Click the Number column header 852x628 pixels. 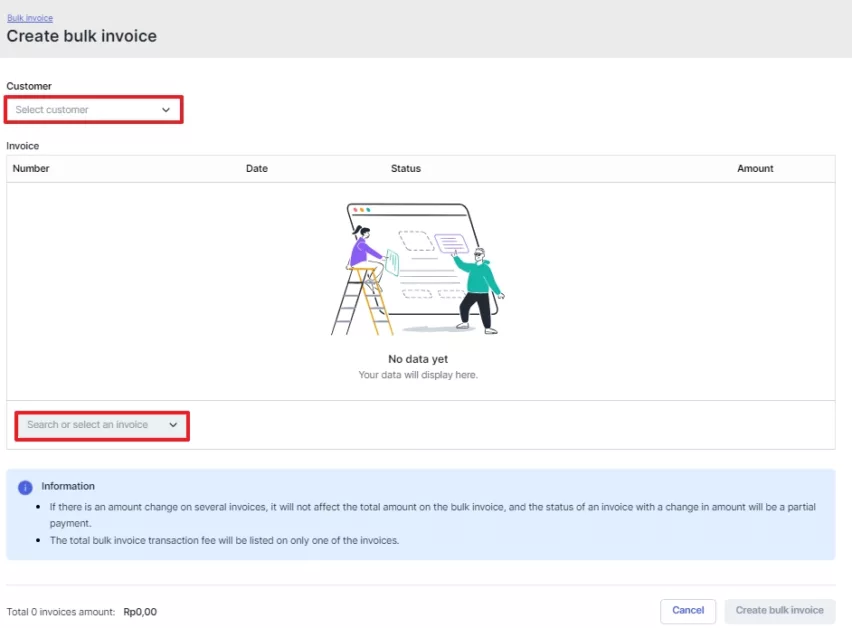pos(31,168)
